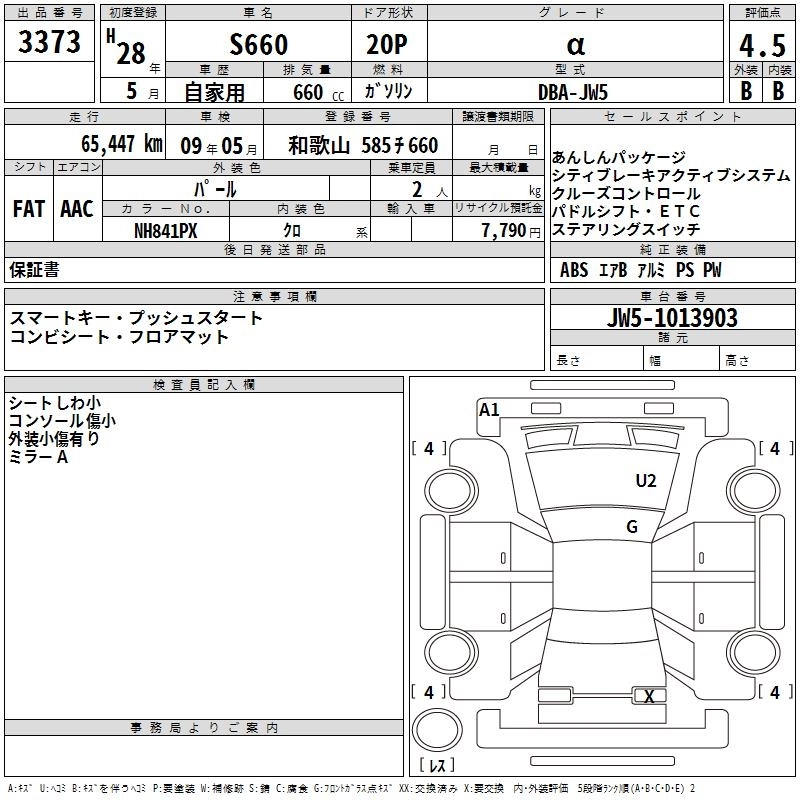Select the コンビシート・フロアマット note

pos(119,337)
